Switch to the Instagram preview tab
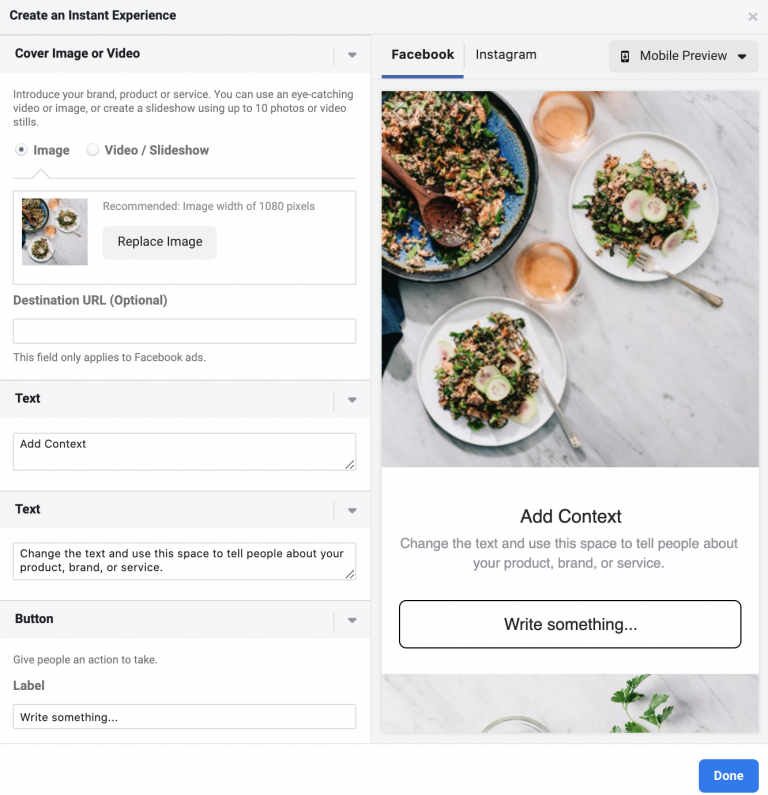This screenshot has width=768, height=795. [506, 55]
